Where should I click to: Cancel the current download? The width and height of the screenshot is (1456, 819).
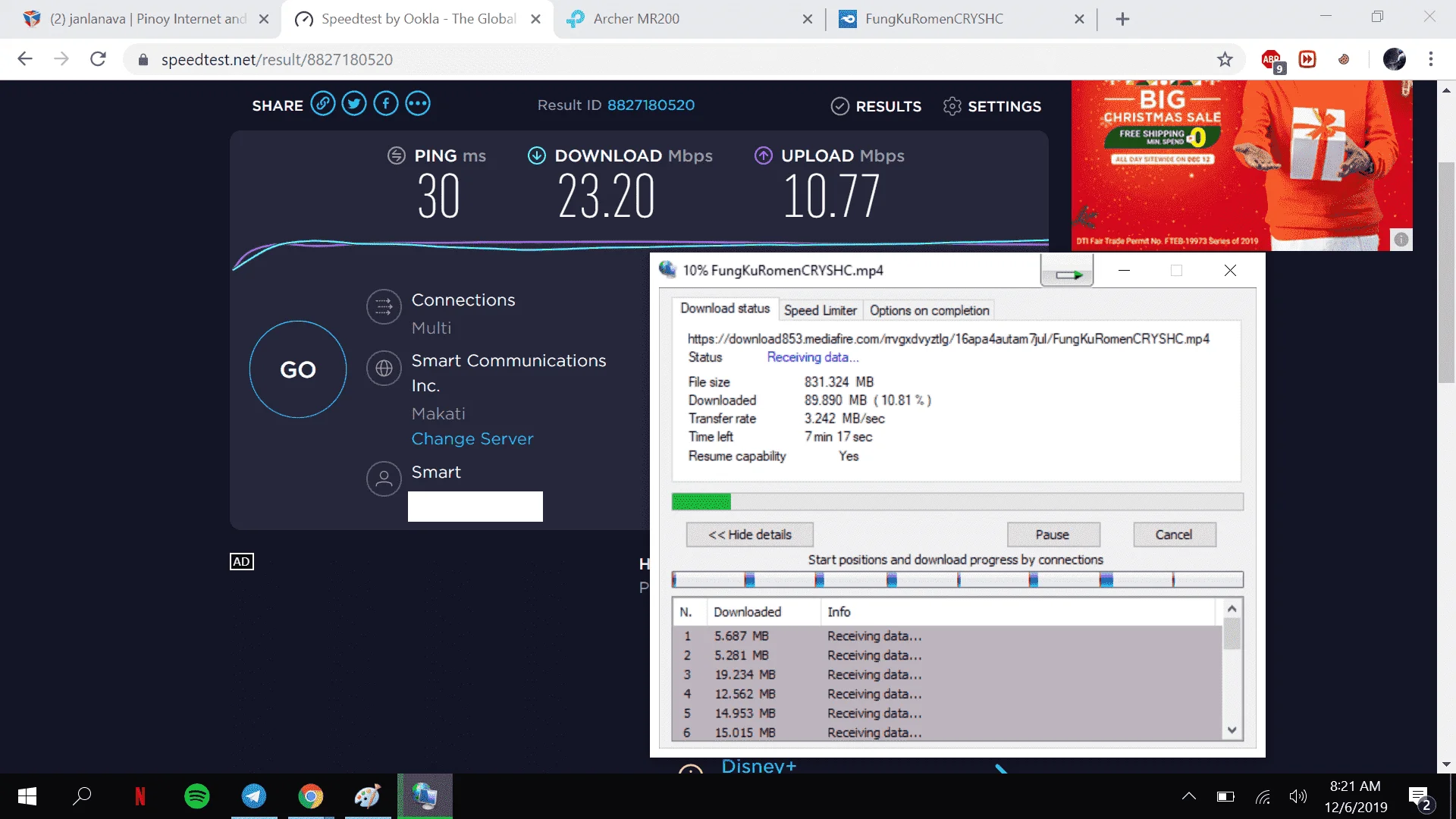pyautogui.click(x=1174, y=535)
